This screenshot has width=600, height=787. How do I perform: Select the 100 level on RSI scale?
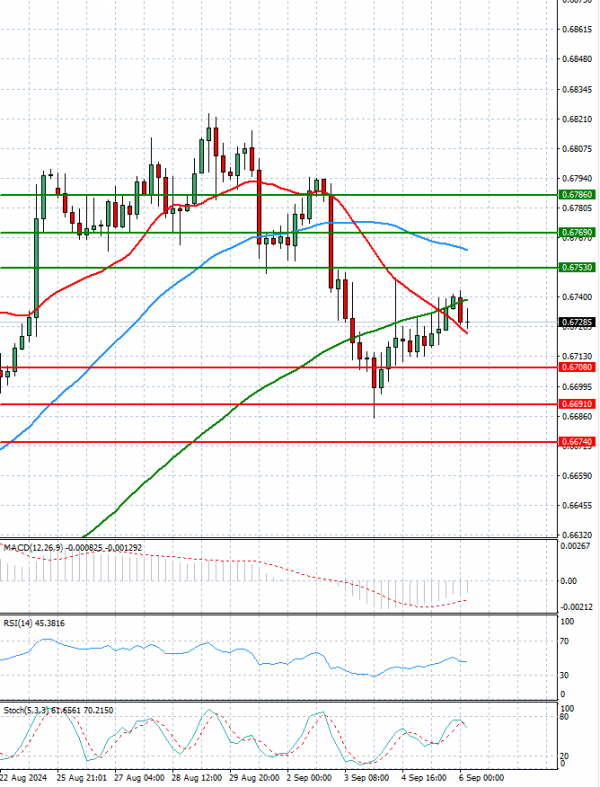click(565, 621)
